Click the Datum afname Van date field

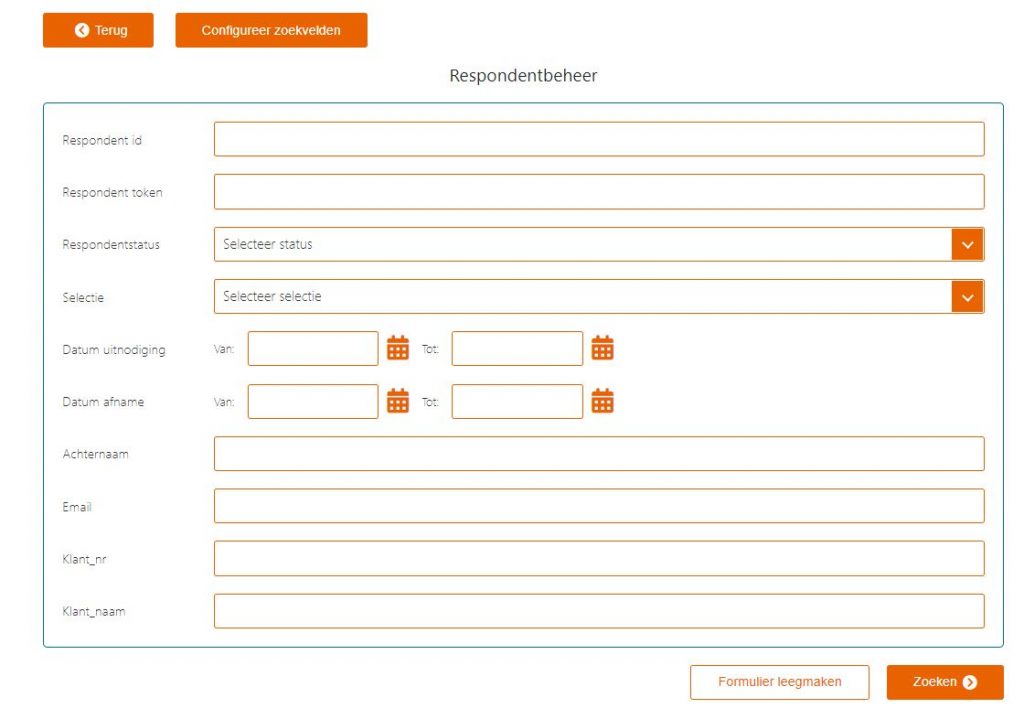pyautogui.click(x=313, y=401)
